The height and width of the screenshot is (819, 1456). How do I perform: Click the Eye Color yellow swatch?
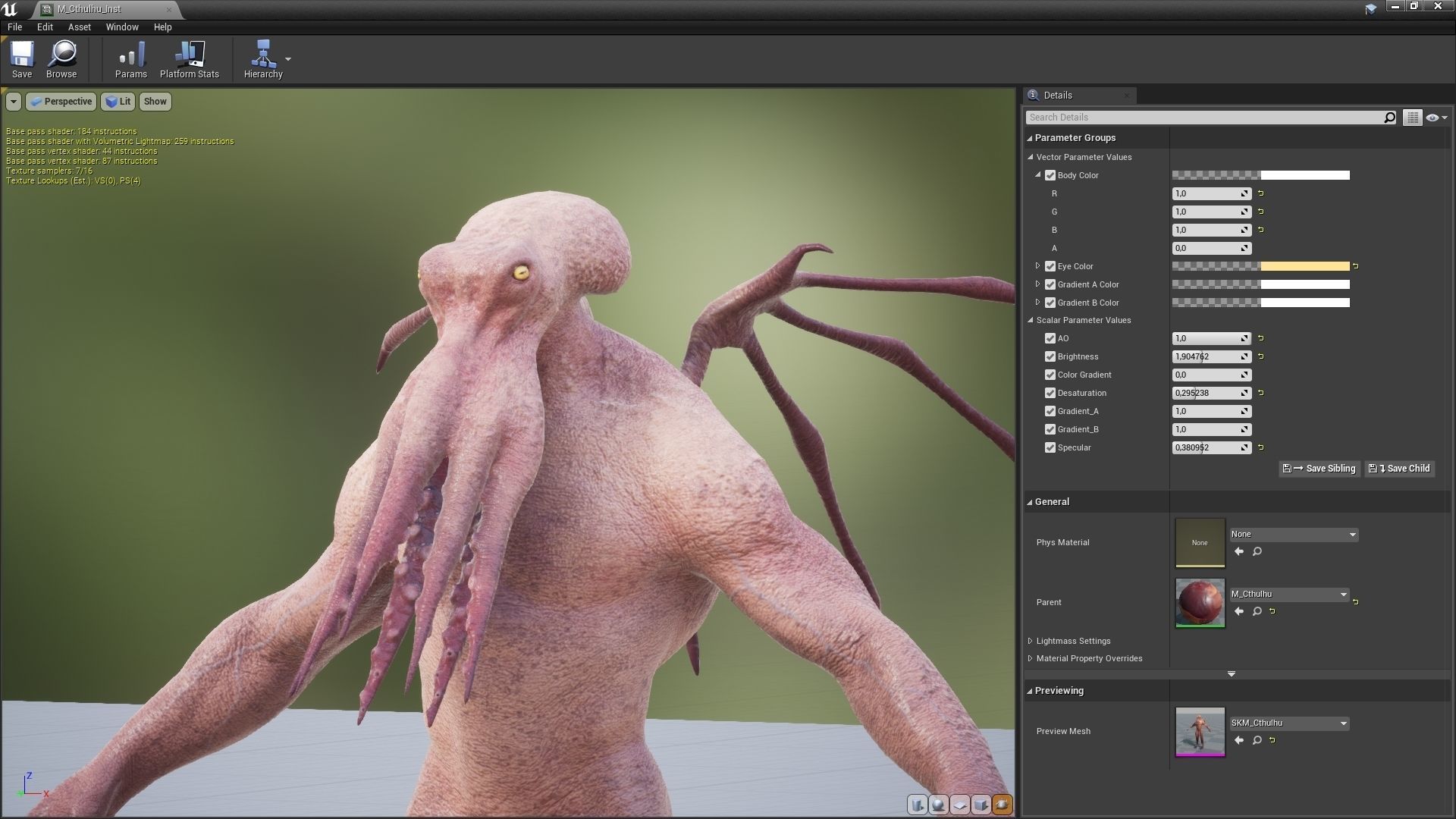click(1304, 266)
